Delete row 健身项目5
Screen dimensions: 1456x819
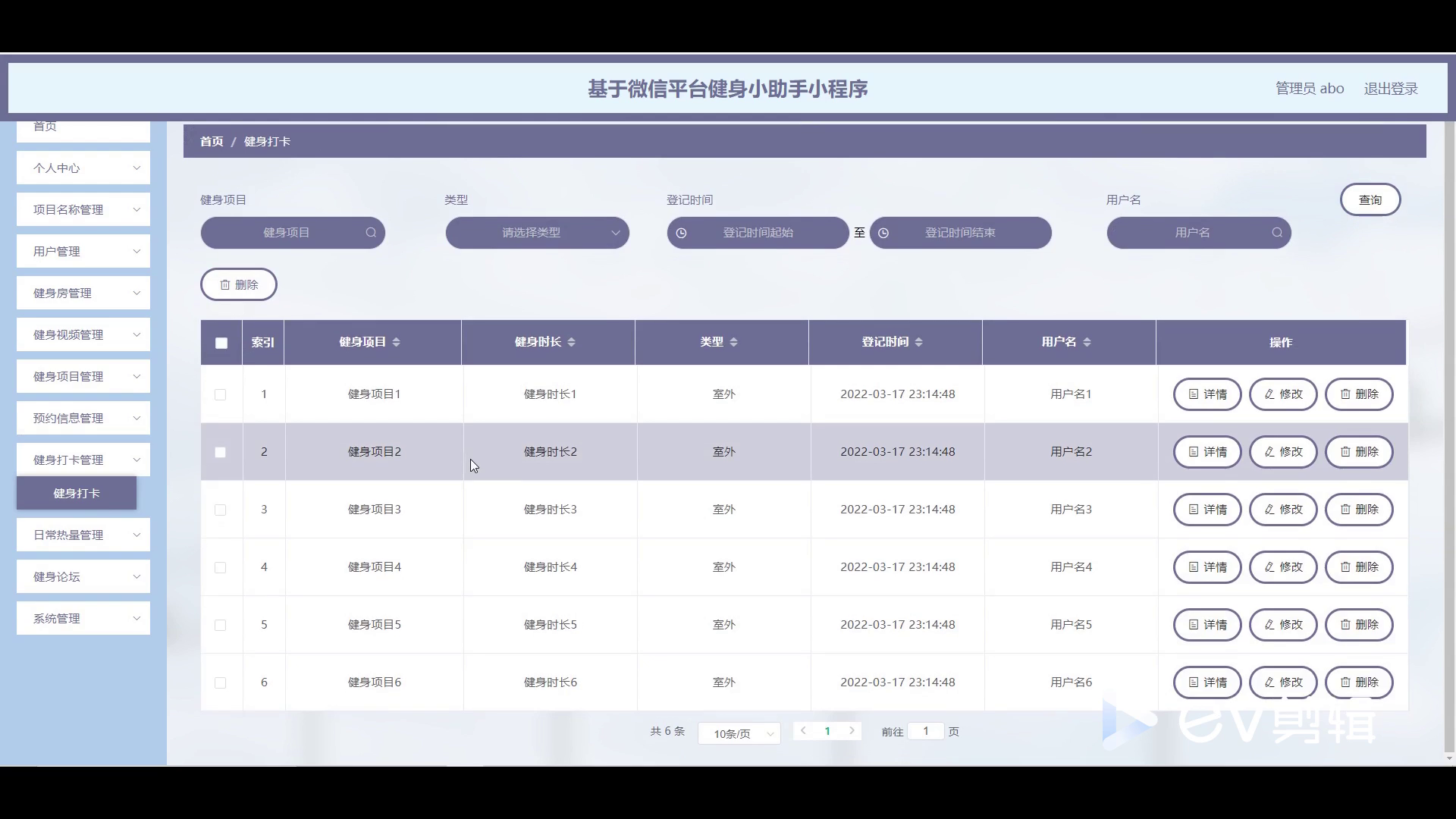pyautogui.click(x=1359, y=625)
